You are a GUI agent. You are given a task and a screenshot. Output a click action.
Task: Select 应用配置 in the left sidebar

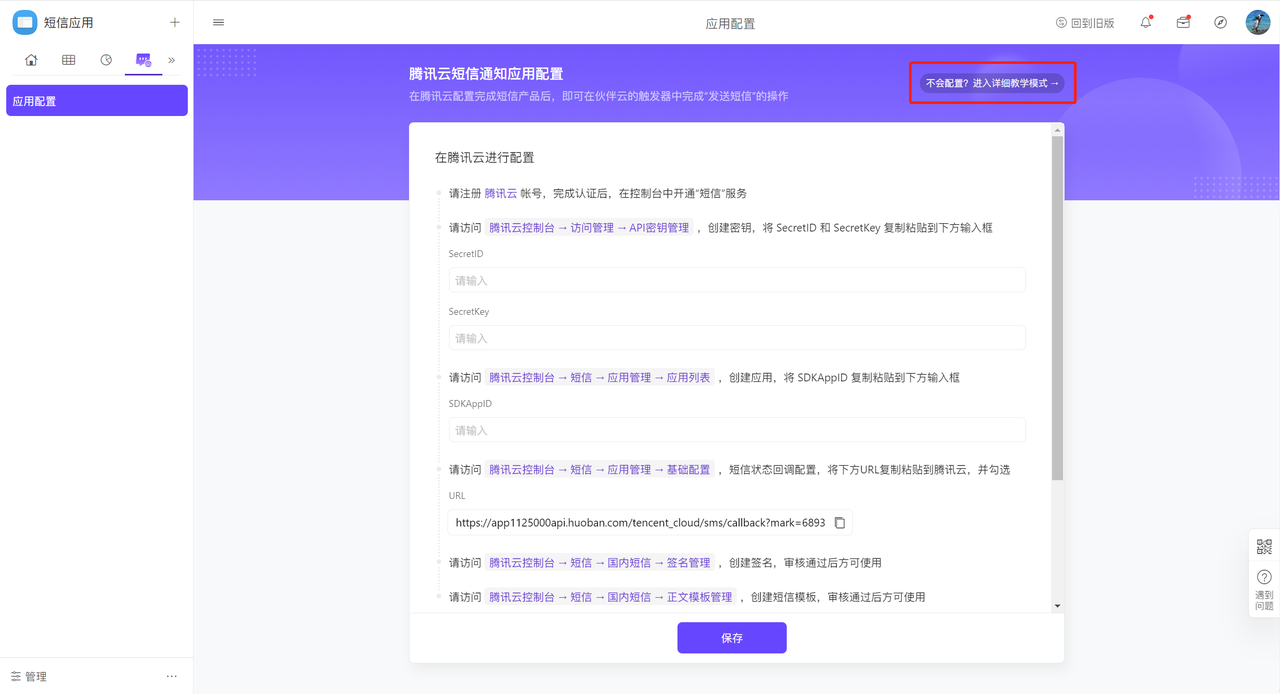pos(97,101)
